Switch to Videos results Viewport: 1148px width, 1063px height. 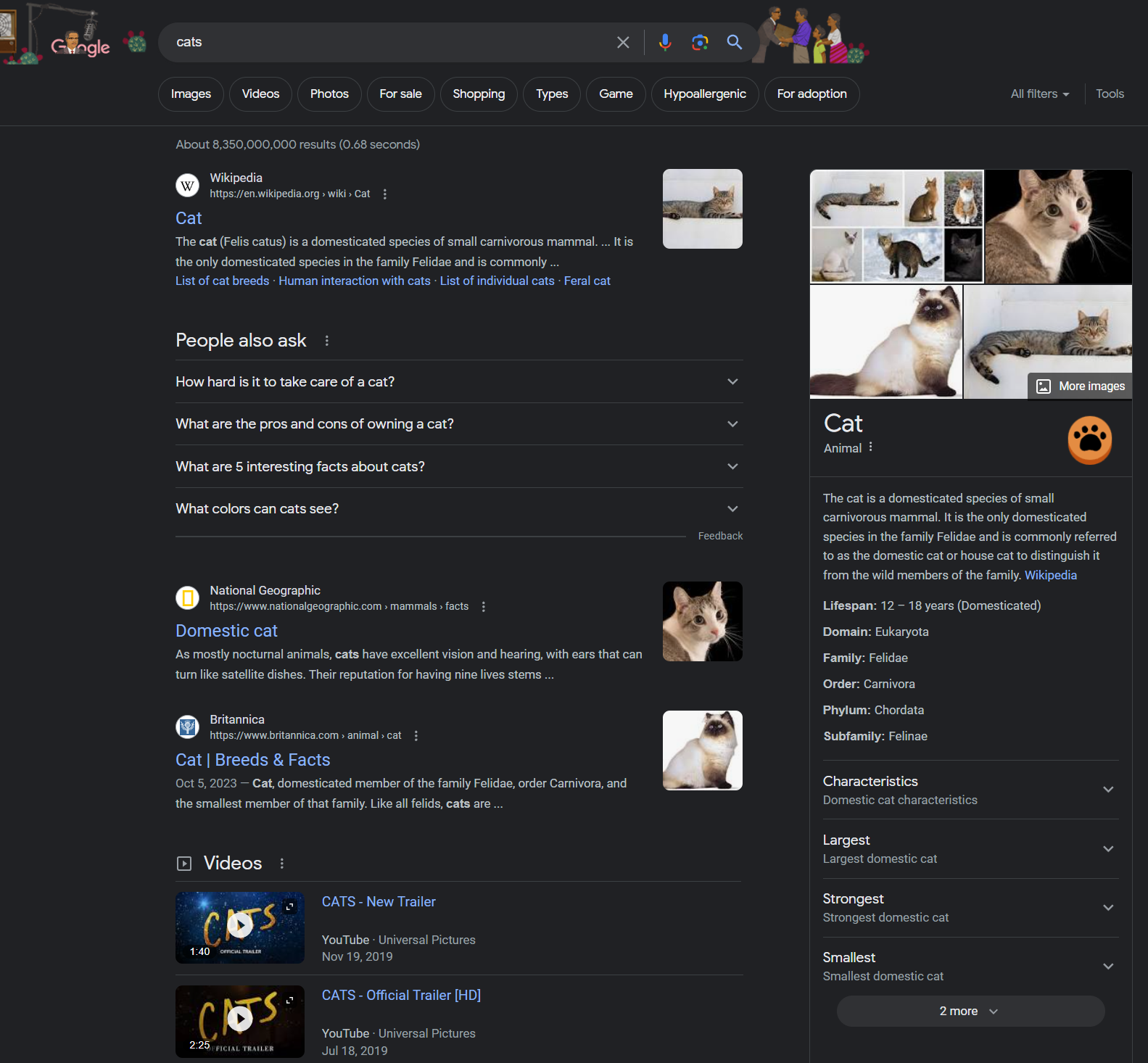(x=260, y=94)
